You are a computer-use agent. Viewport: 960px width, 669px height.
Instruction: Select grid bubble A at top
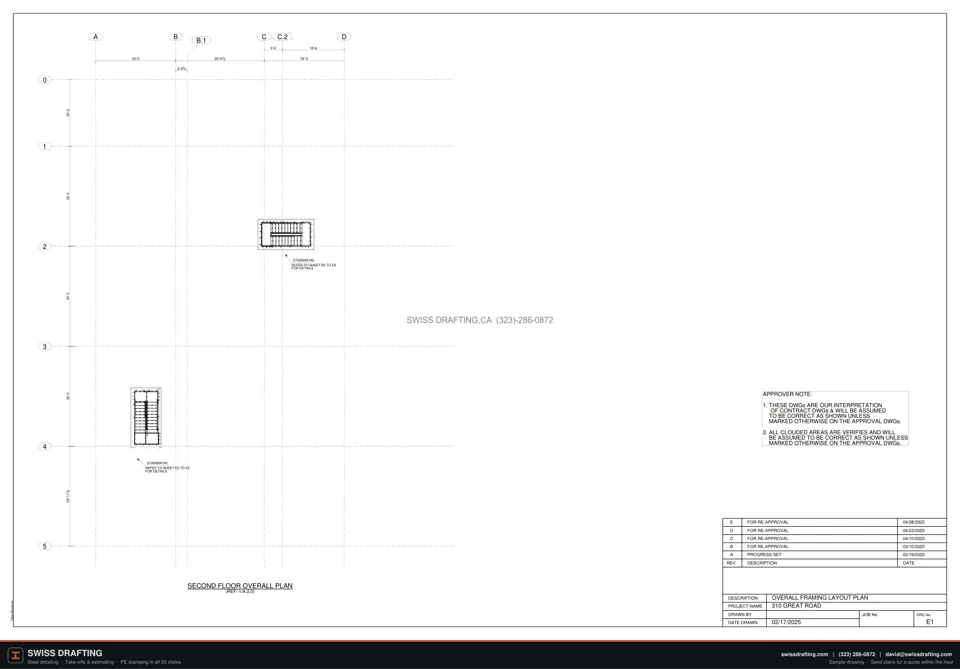click(x=96, y=37)
